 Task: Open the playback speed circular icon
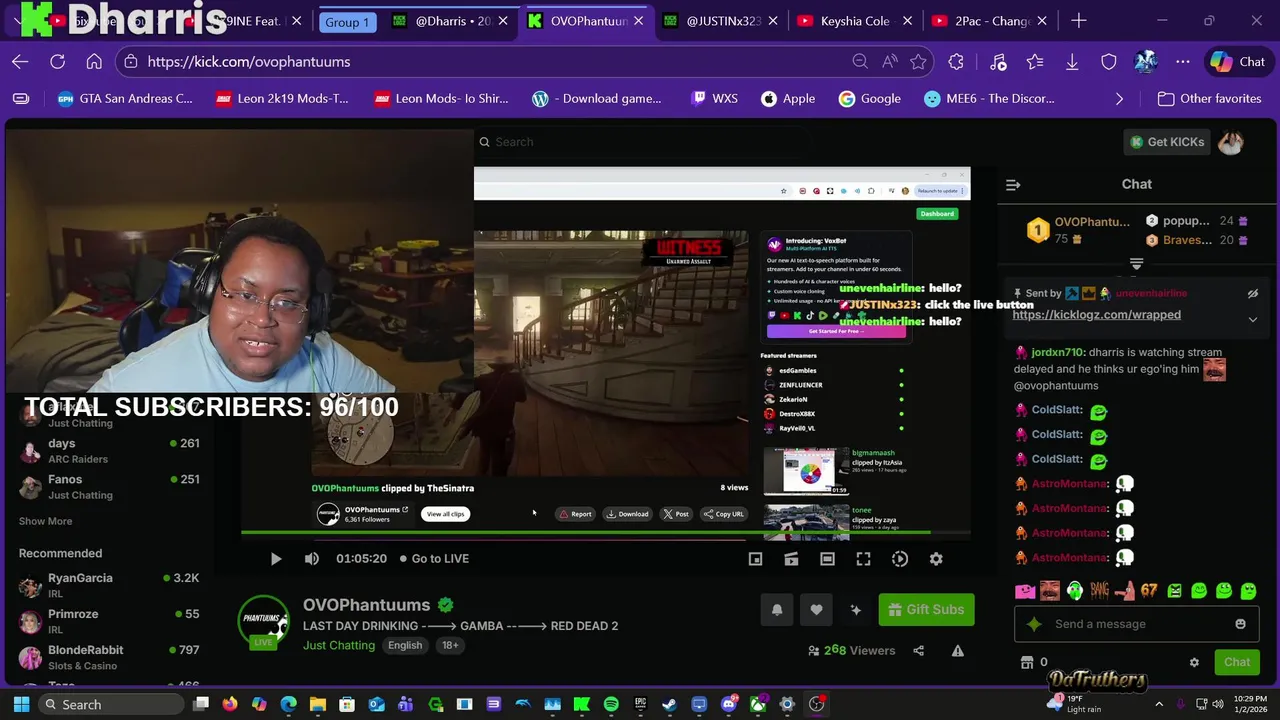click(x=900, y=559)
